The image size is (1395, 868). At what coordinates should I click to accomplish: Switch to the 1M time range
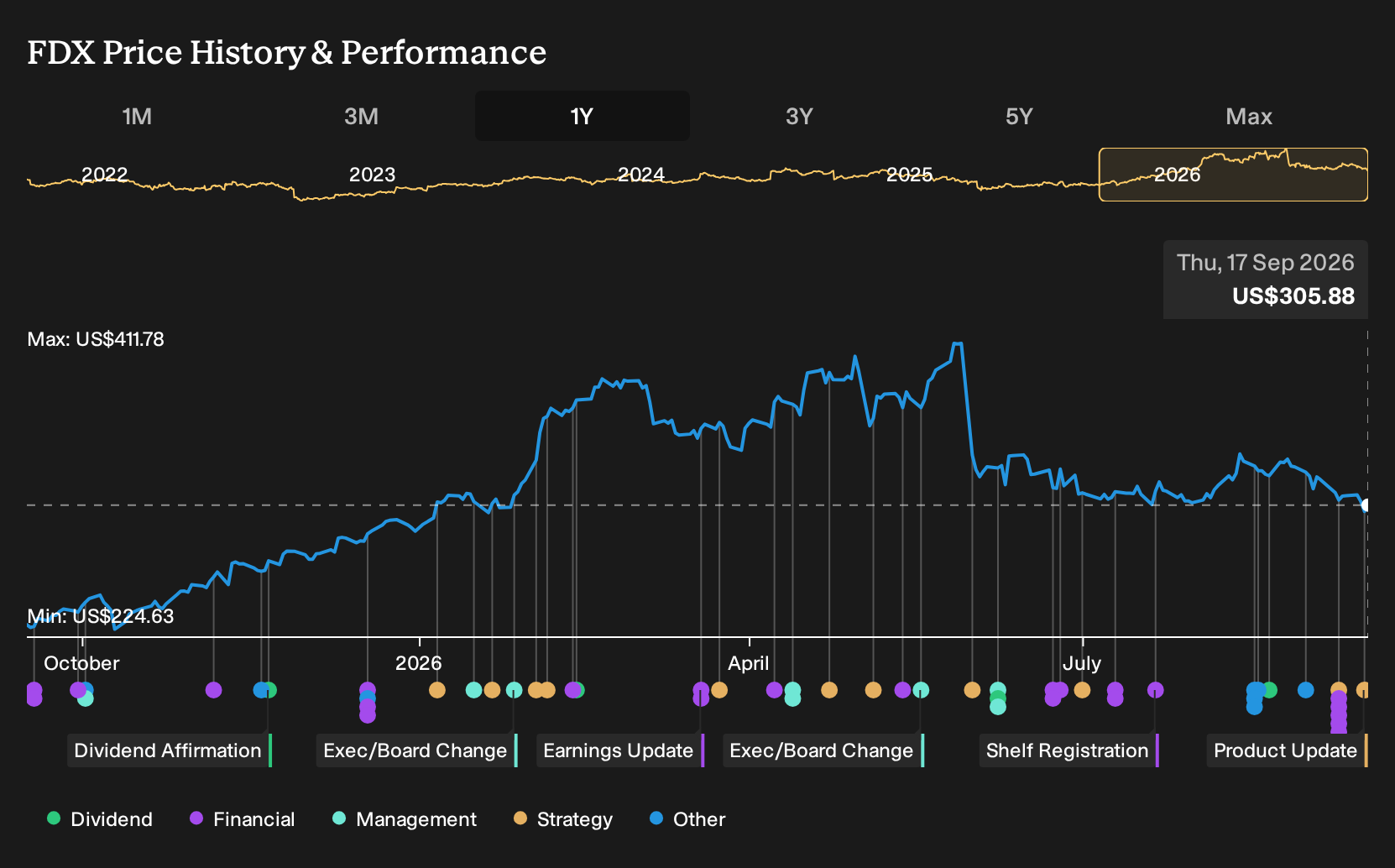(x=137, y=116)
